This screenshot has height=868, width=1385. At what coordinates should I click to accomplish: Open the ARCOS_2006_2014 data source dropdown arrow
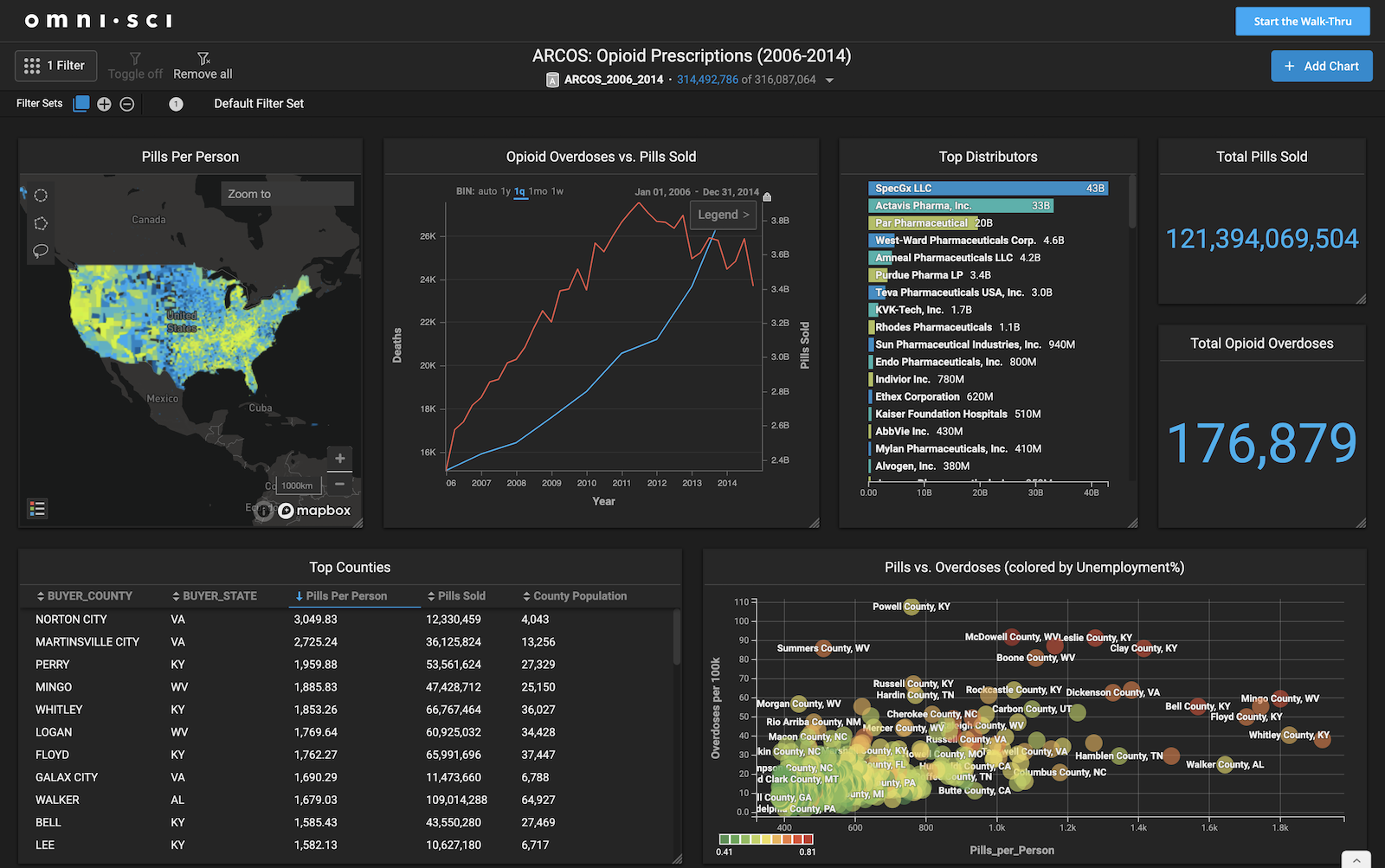click(x=829, y=80)
